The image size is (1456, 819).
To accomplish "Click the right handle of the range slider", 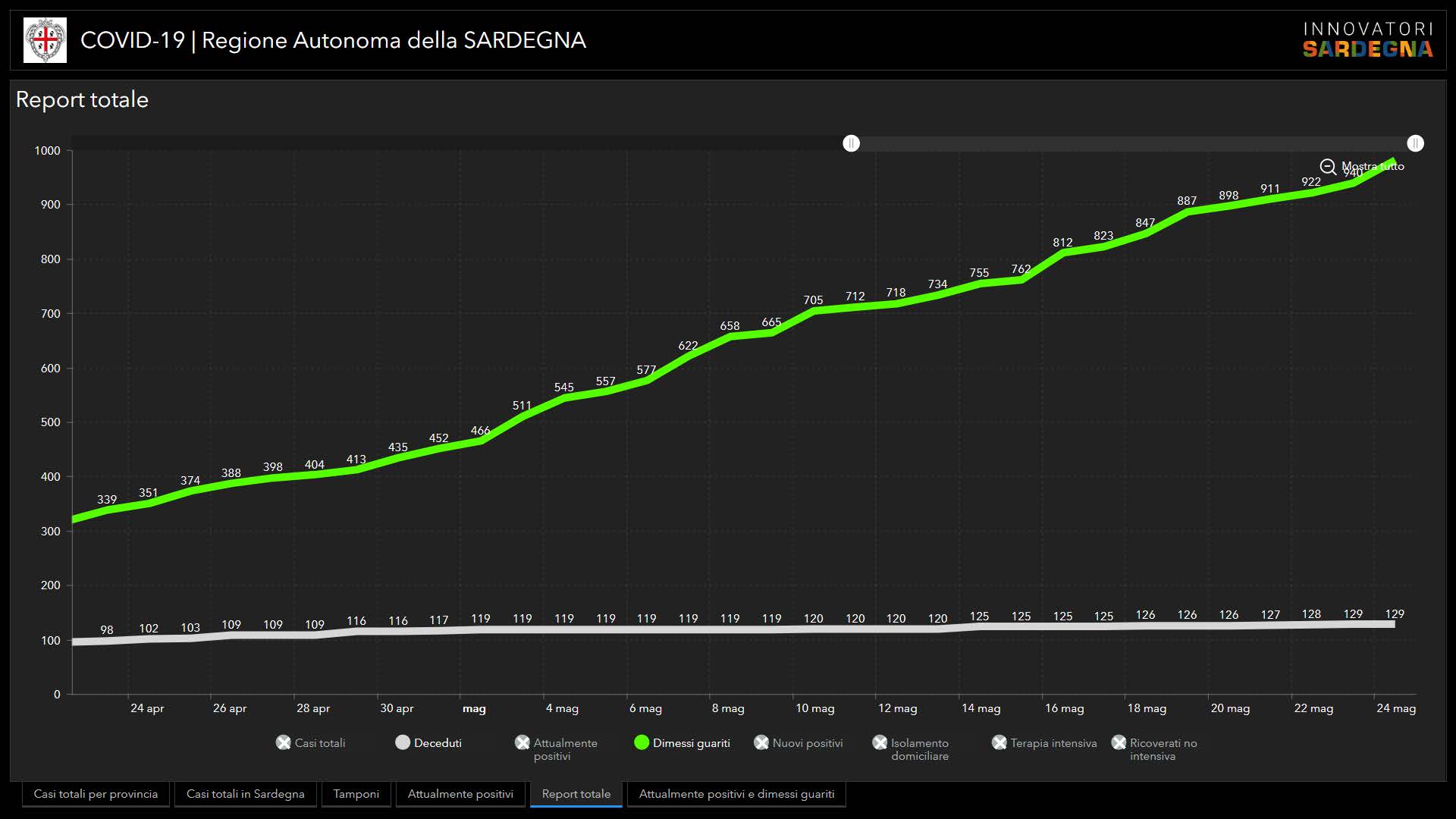I will click(x=1415, y=143).
